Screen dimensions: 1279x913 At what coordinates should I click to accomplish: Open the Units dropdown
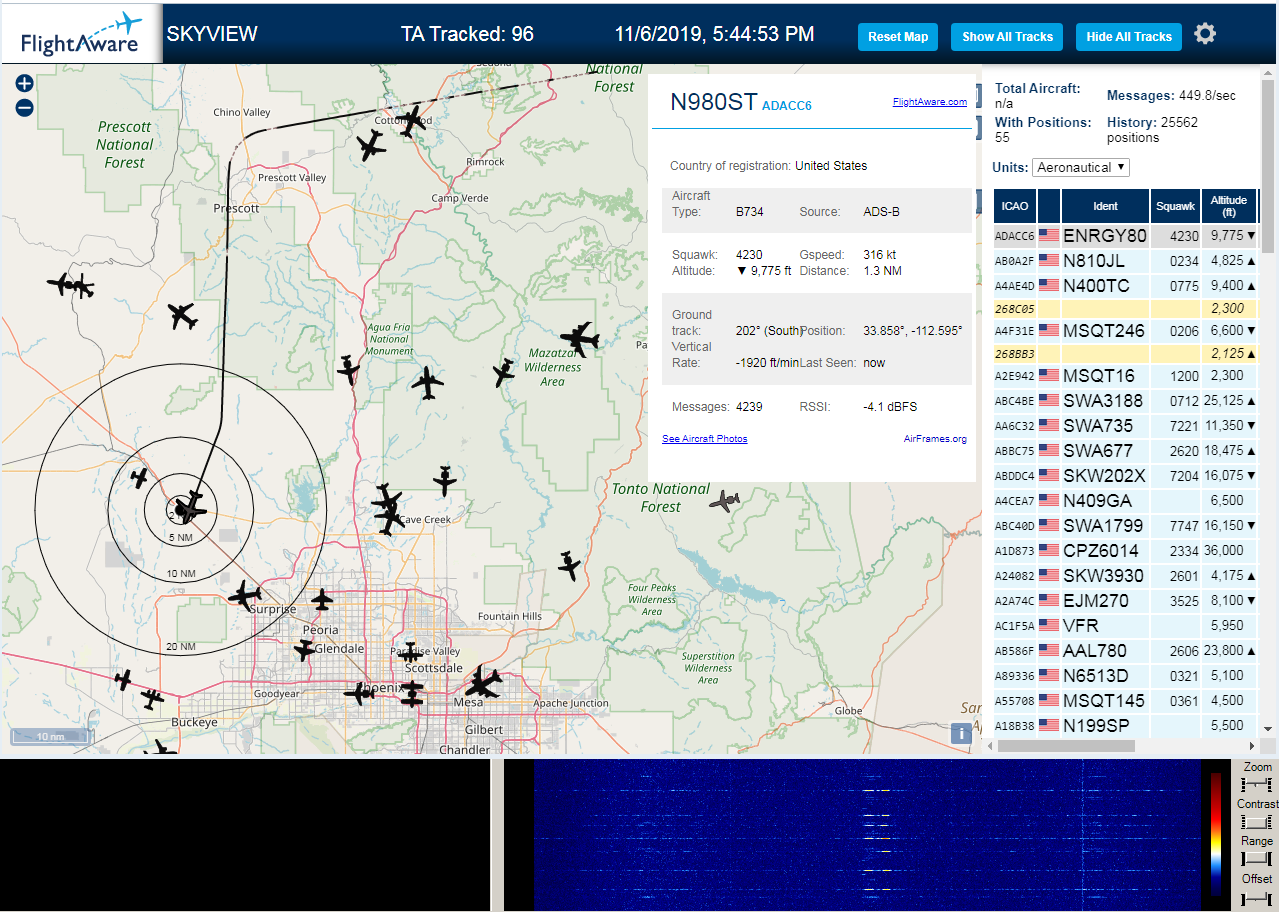[1081, 167]
